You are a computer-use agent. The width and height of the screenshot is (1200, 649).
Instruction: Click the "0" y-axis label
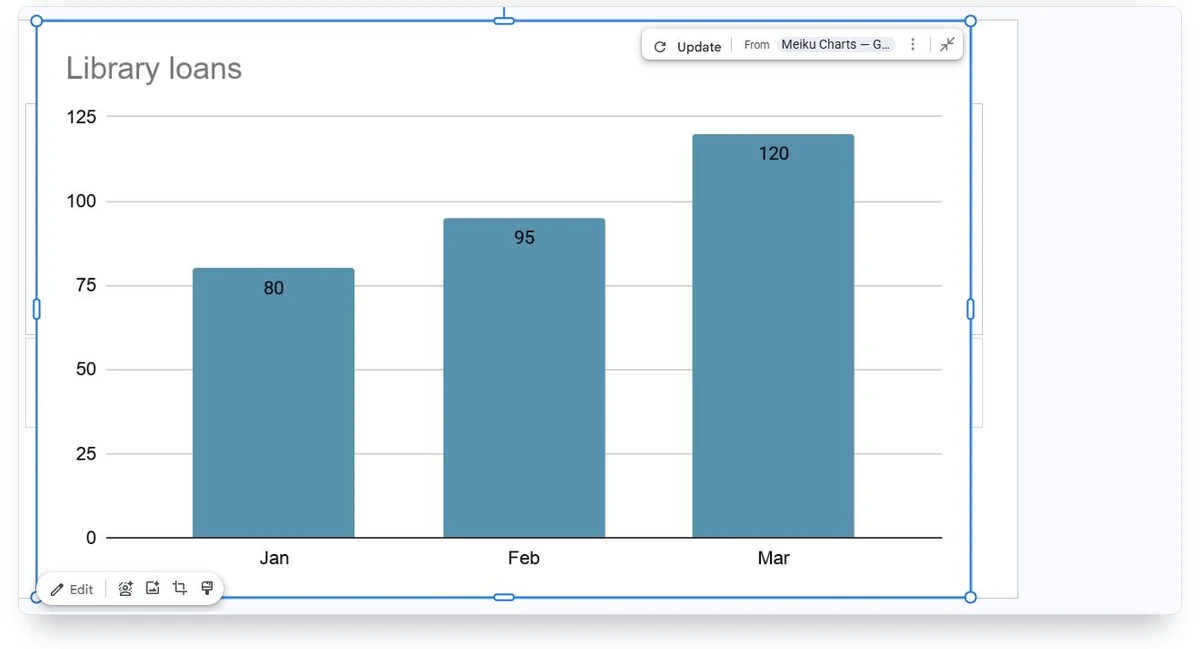91,538
